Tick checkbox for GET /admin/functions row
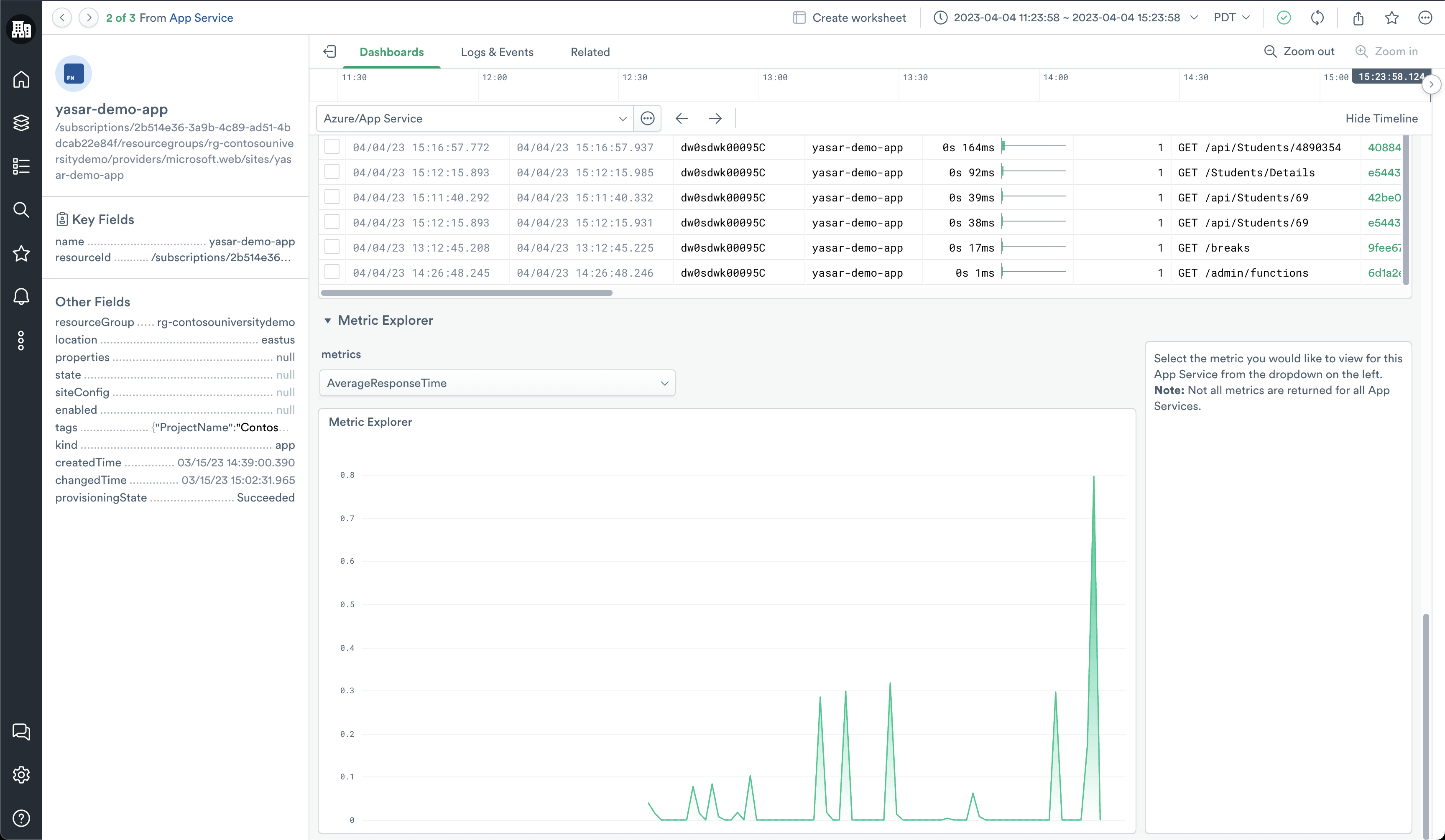Viewport: 1445px width, 840px height. (x=332, y=272)
